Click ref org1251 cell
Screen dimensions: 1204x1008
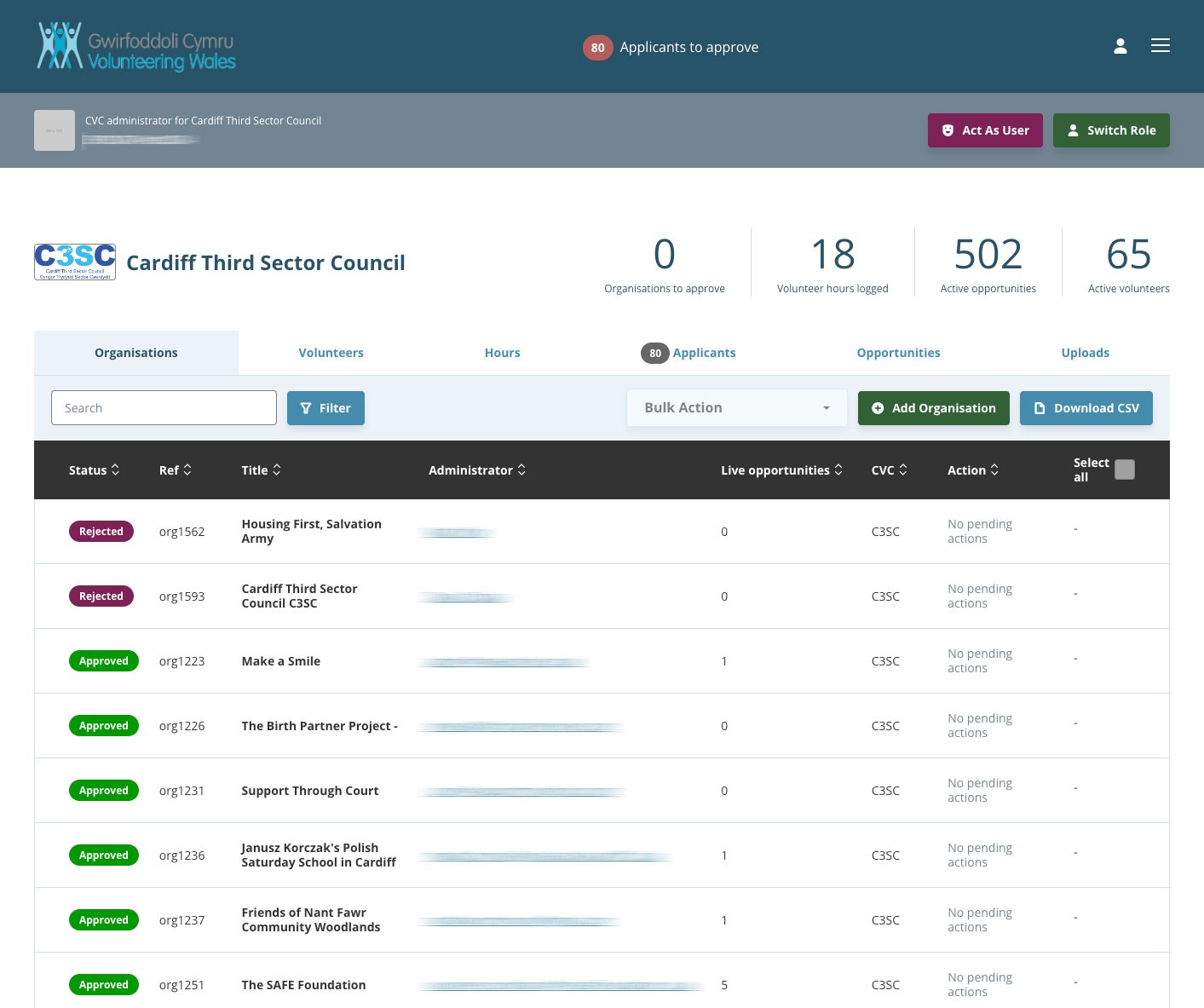[181, 985]
